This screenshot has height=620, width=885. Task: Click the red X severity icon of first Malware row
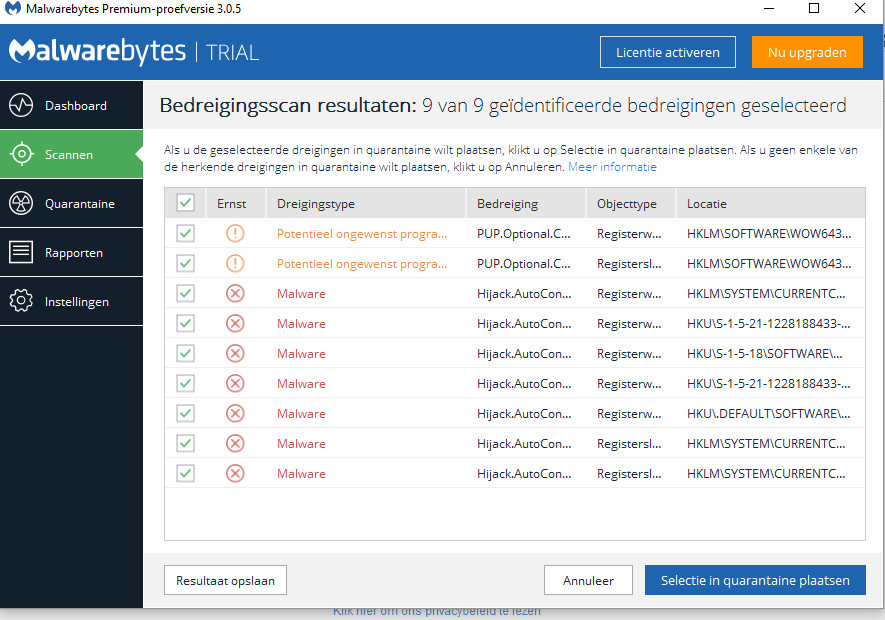(235, 294)
